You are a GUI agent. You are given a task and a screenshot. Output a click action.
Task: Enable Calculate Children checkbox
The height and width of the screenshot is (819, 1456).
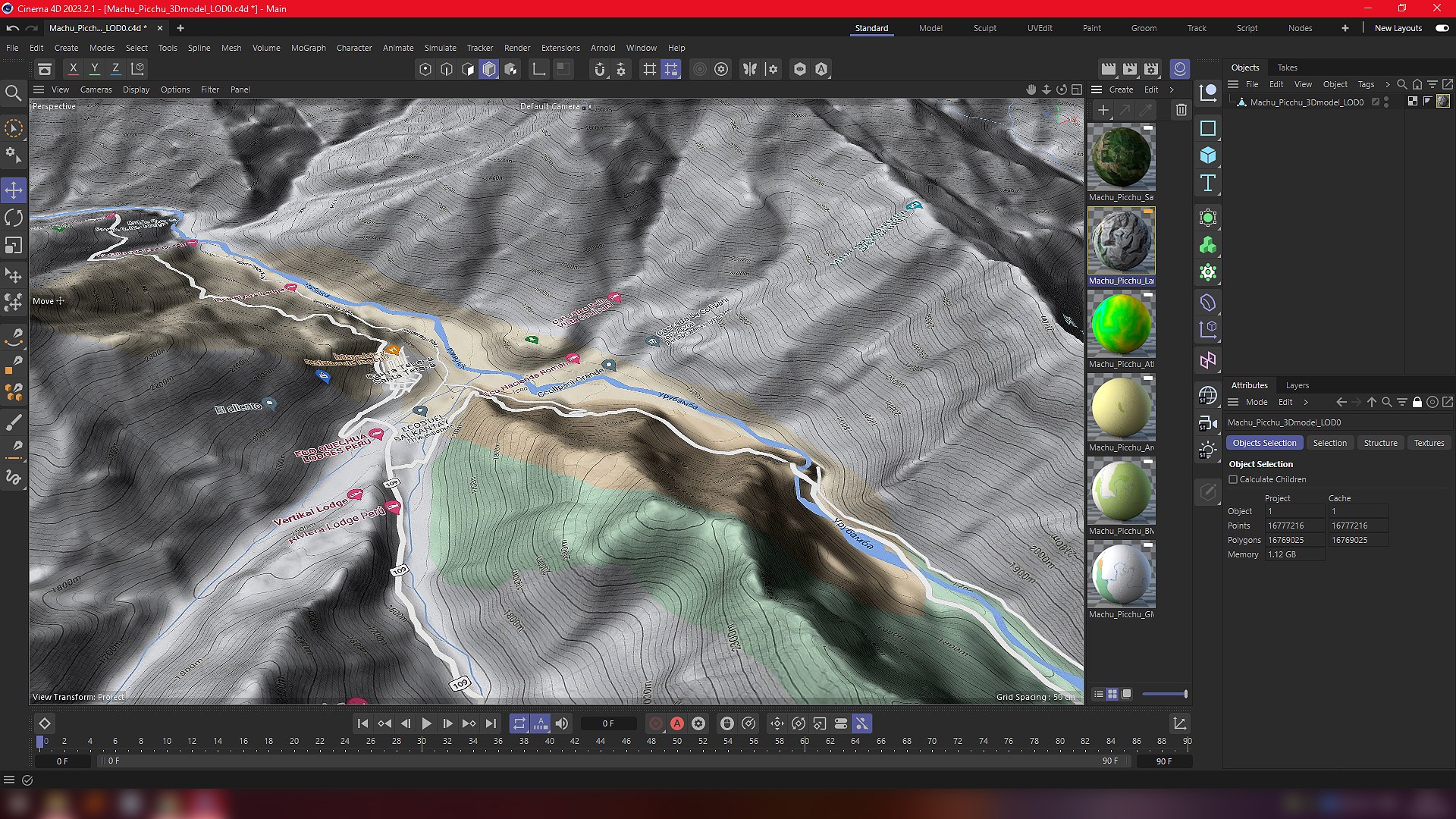pos(1233,479)
